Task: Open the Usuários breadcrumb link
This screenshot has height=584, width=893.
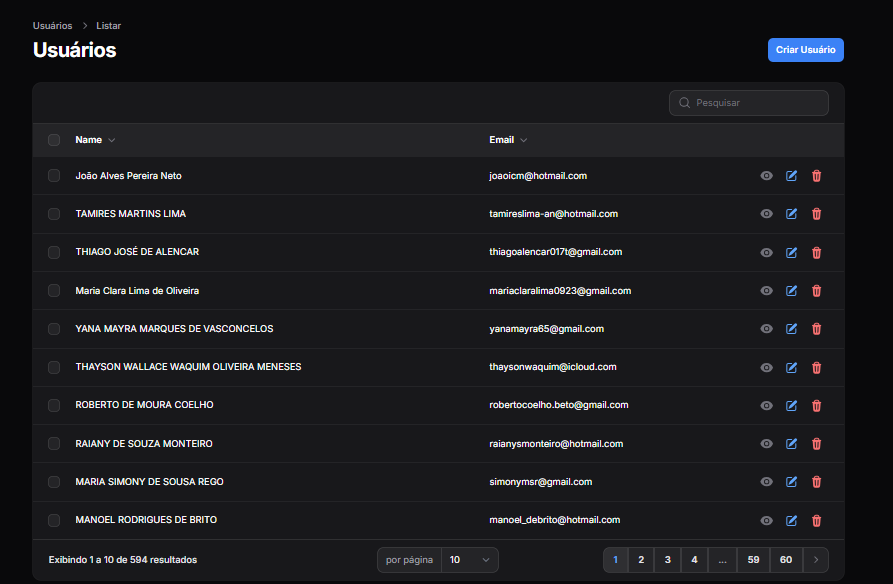Action: tap(52, 25)
